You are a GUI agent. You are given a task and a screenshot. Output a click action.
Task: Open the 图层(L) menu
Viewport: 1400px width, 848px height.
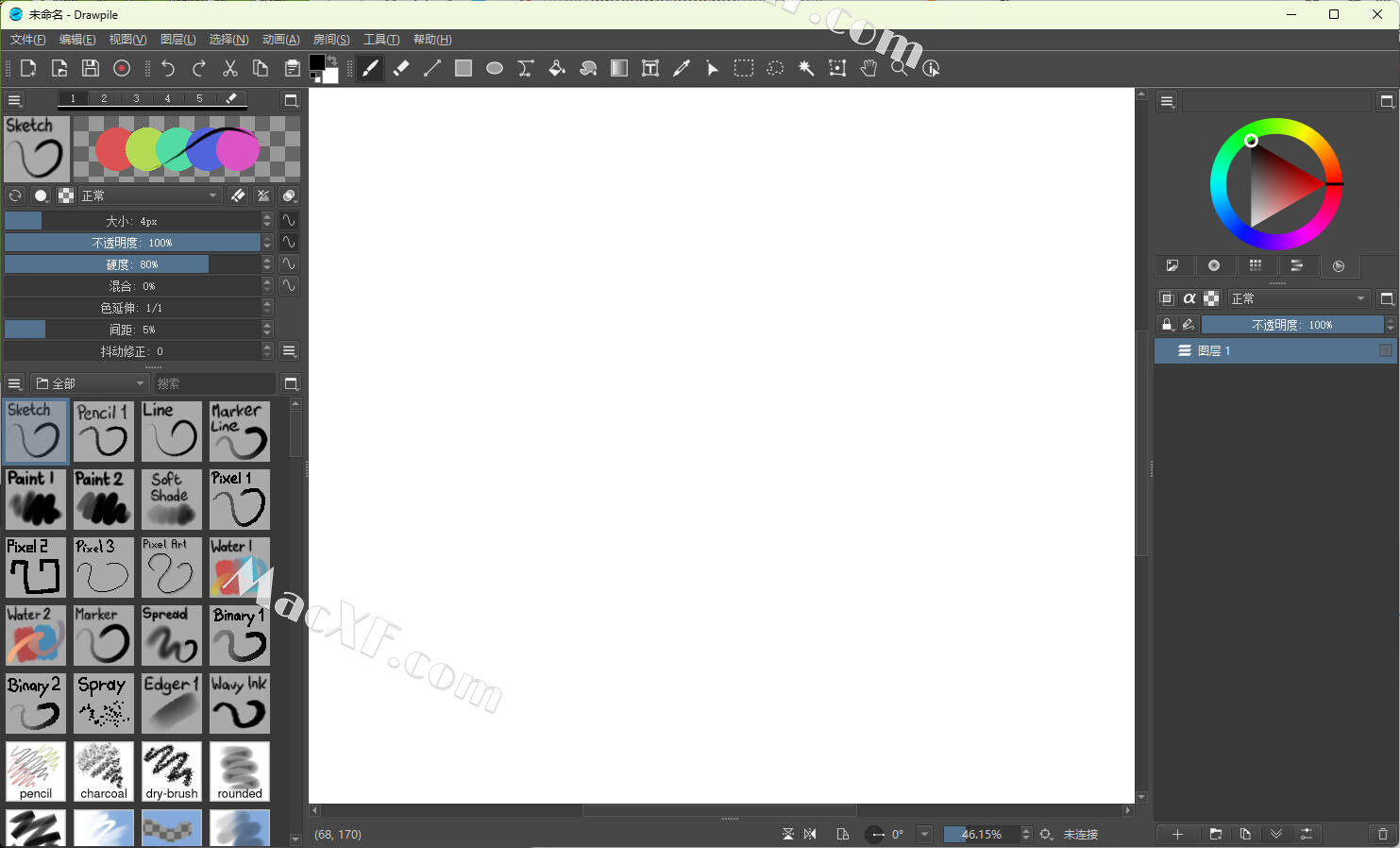point(177,40)
